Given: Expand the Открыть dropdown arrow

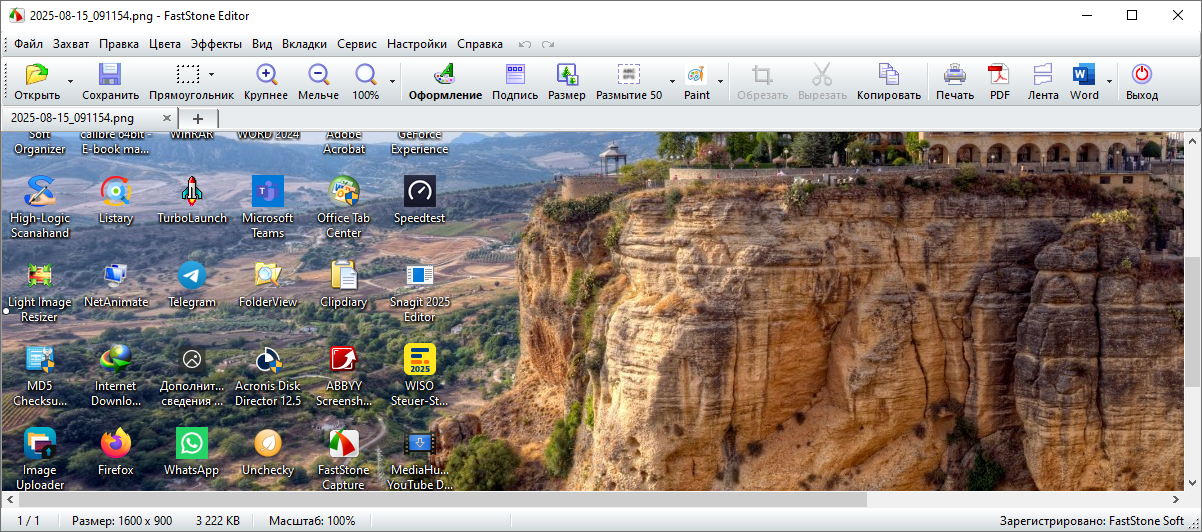Looking at the screenshot, I should click(x=70, y=82).
